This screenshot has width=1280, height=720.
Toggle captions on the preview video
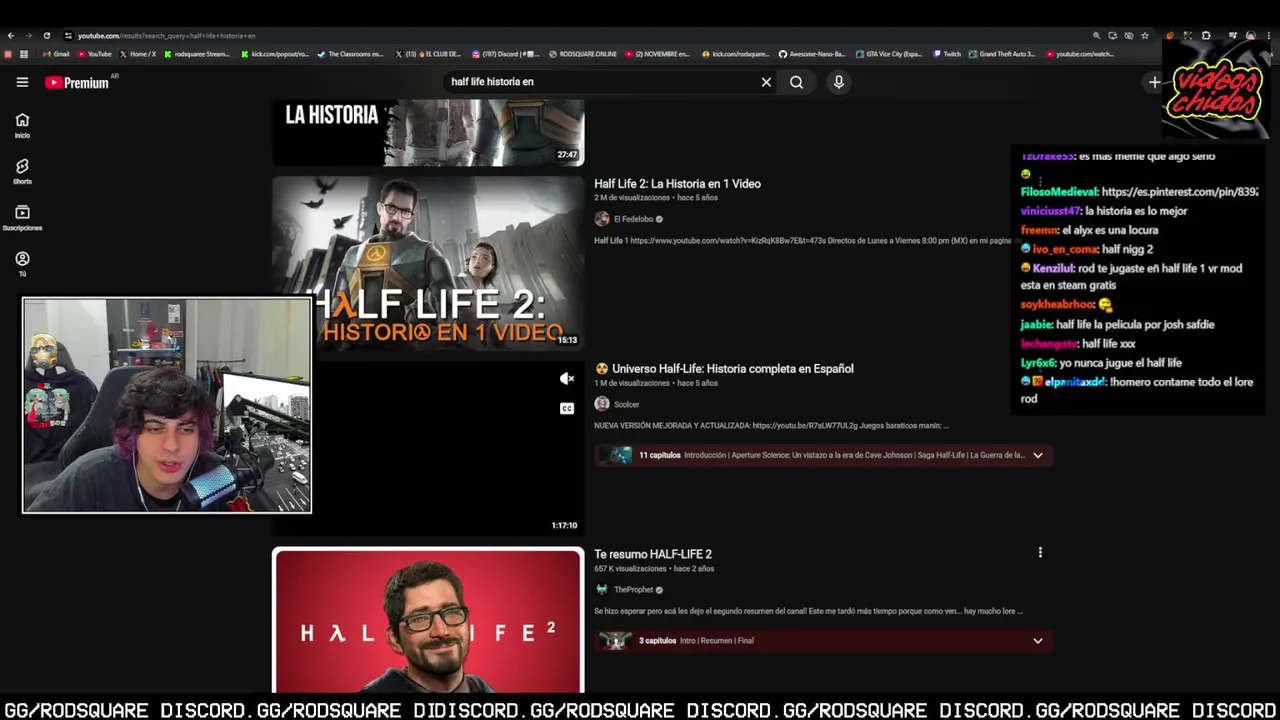567,408
